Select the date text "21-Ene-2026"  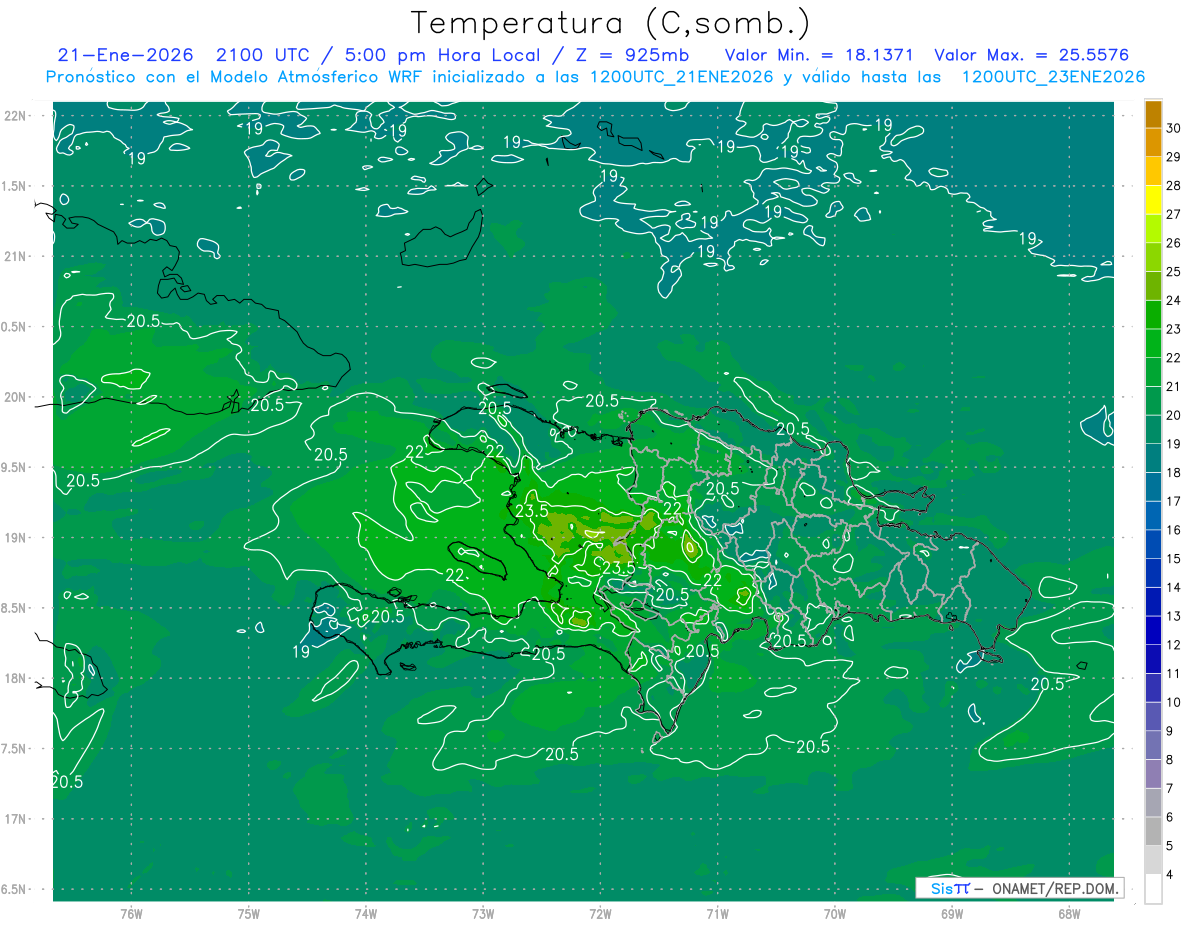point(125,56)
